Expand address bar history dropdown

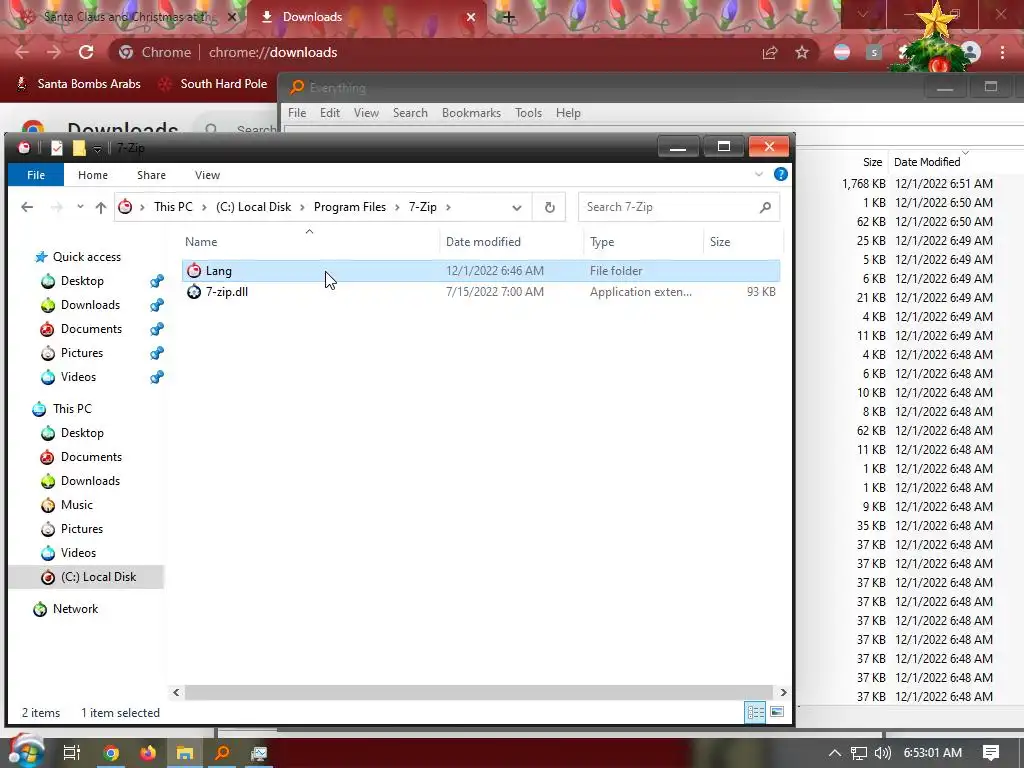[x=517, y=208]
